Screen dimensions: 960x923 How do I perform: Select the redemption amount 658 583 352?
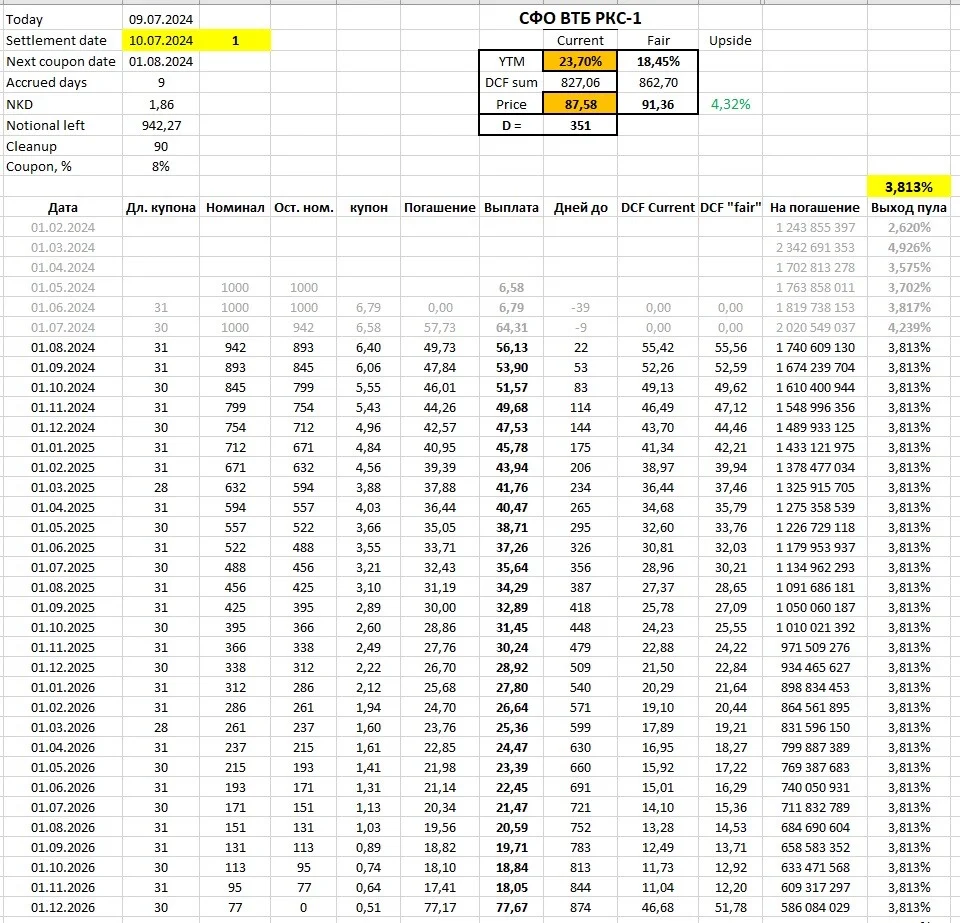[x=816, y=848]
